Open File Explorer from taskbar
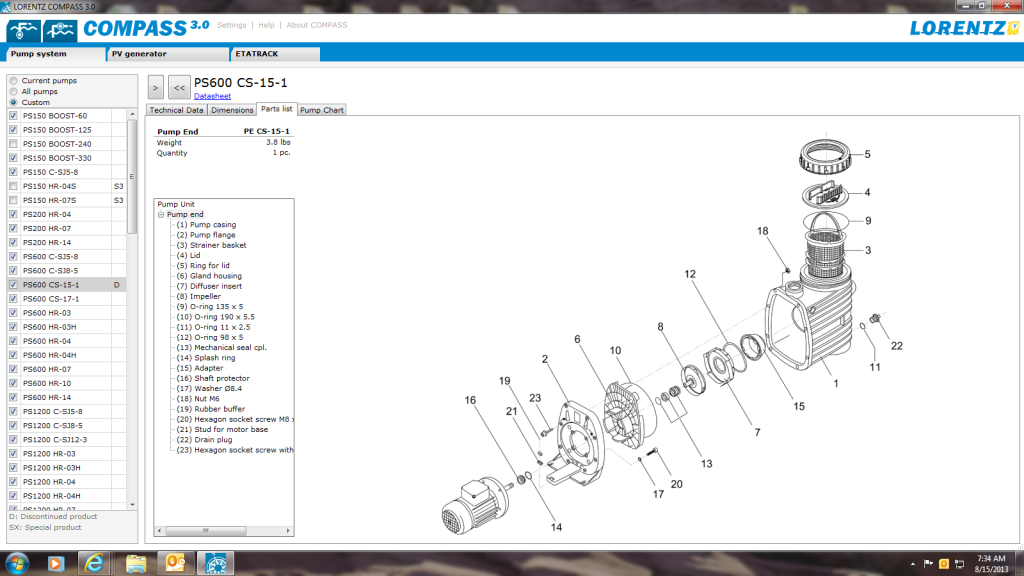The width and height of the screenshot is (1024, 576). click(x=136, y=563)
